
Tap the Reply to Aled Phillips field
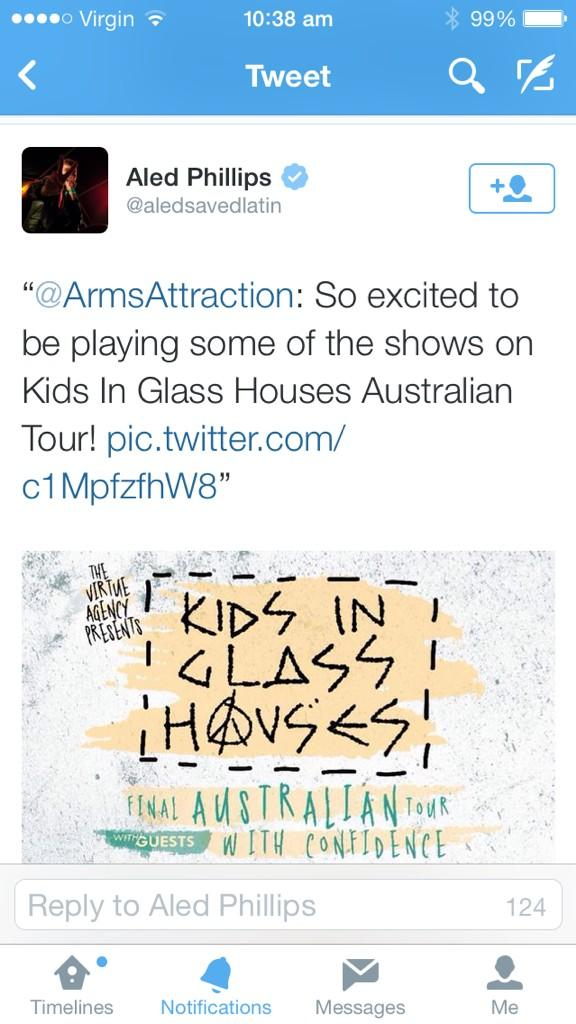pyautogui.click(x=288, y=904)
